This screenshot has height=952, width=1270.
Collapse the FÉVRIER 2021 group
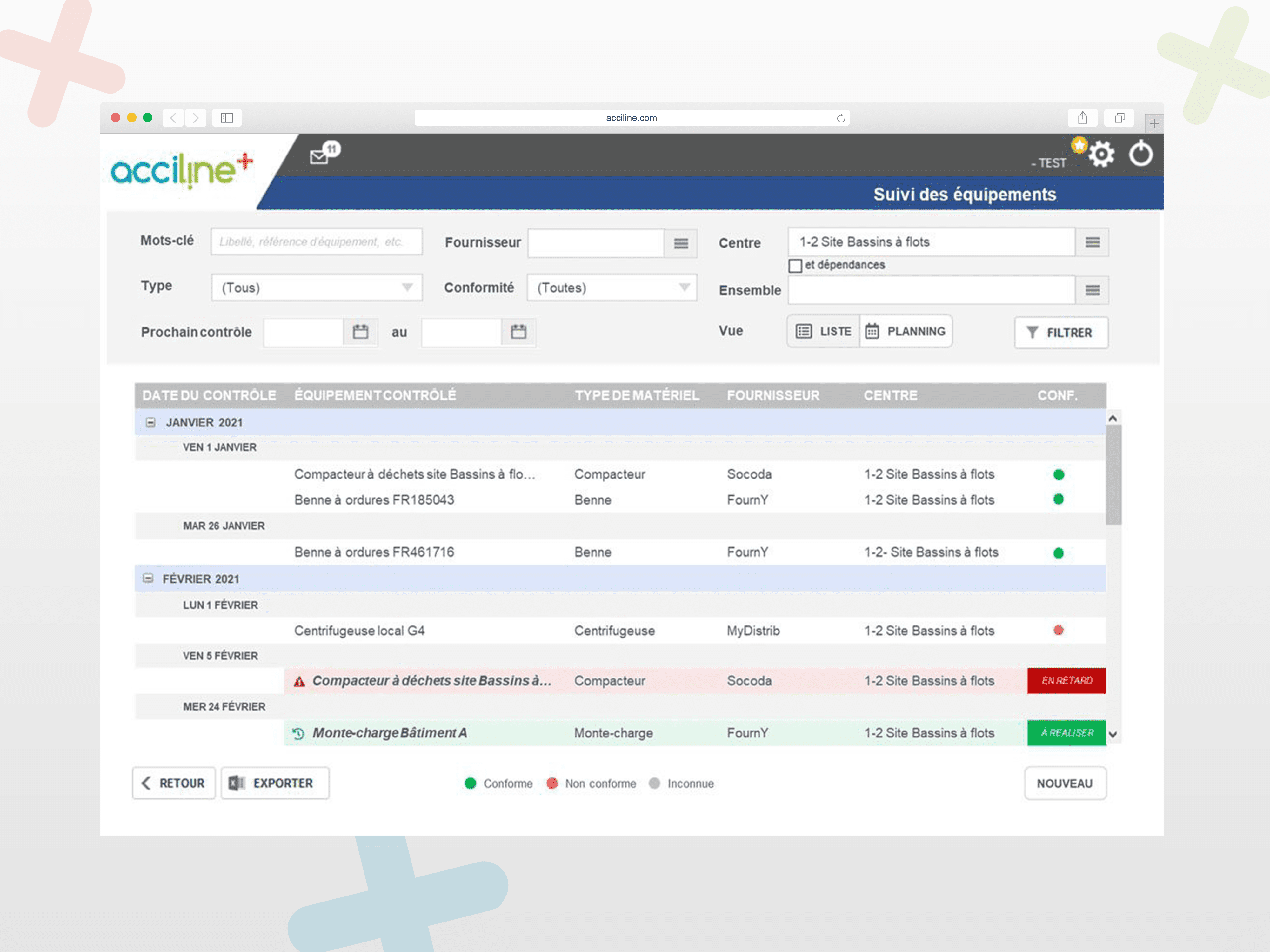pyautogui.click(x=148, y=578)
